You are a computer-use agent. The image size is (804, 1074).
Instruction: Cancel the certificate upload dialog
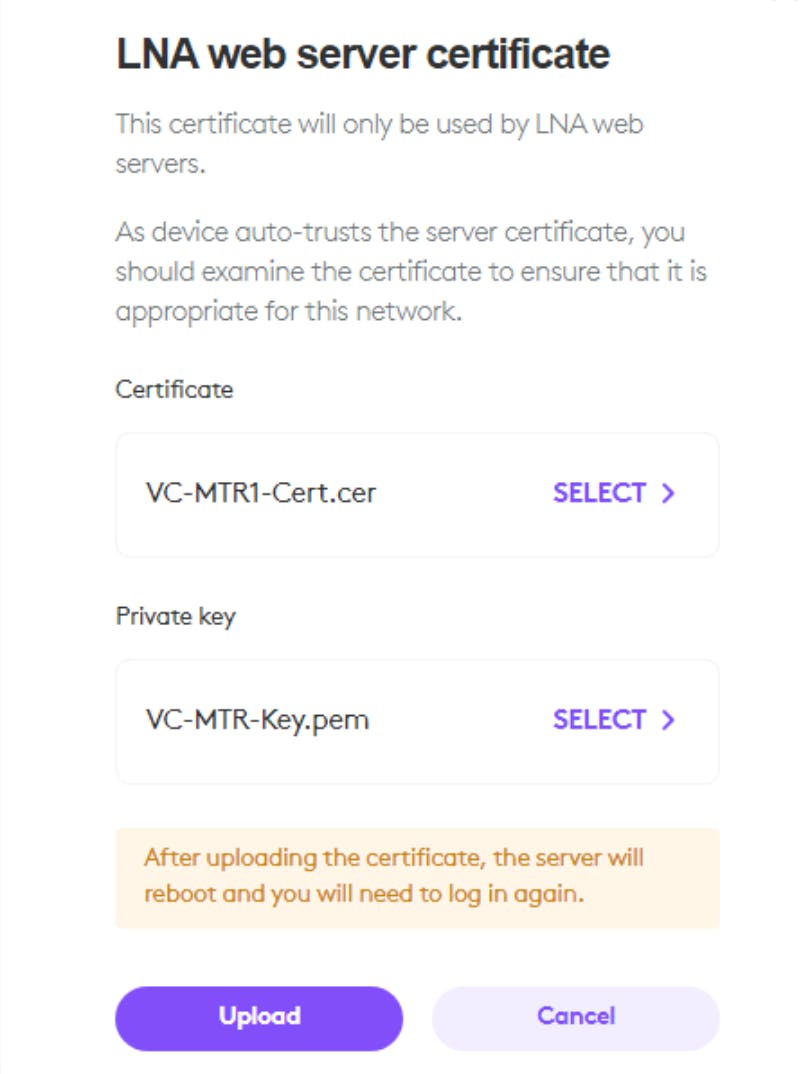coord(575,1016)
